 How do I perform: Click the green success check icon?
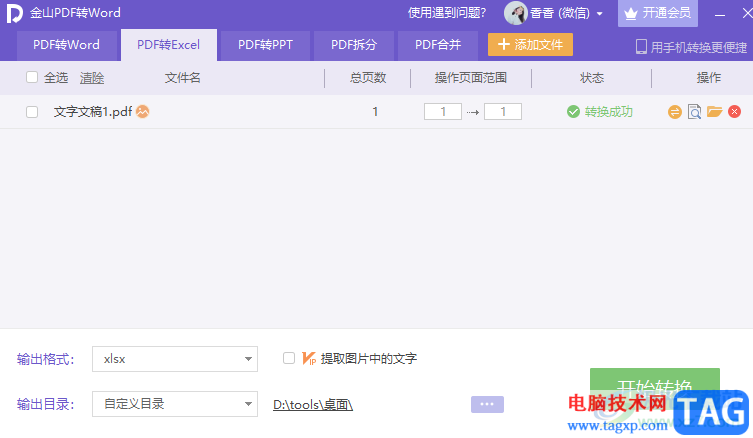[573, 112]
